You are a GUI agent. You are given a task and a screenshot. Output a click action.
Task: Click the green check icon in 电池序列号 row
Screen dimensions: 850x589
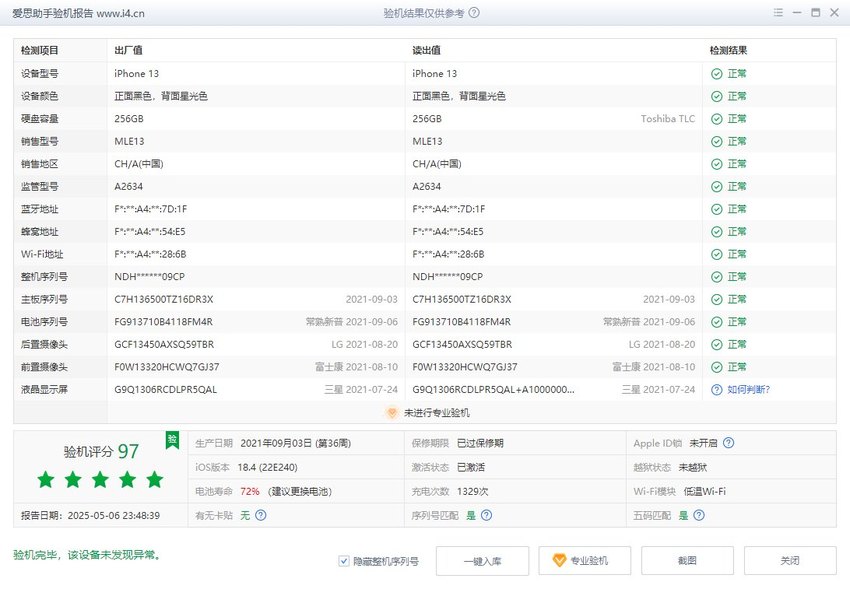coord(717,322)
